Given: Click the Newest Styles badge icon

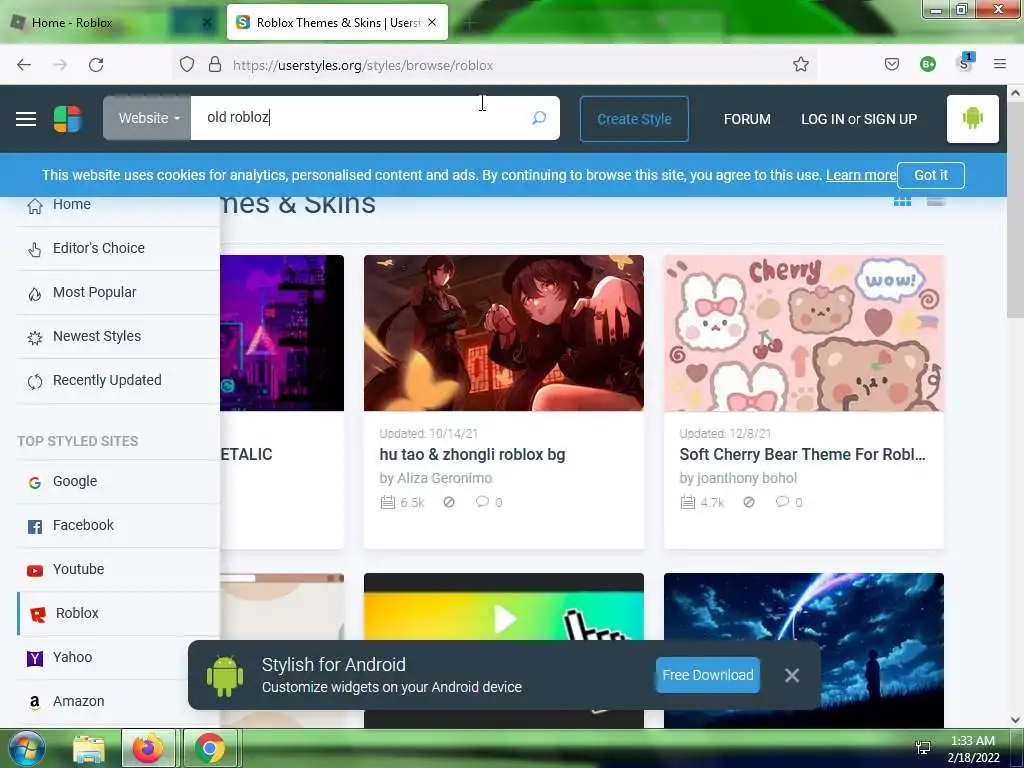Looking at the screenshot, I should 35,338.
